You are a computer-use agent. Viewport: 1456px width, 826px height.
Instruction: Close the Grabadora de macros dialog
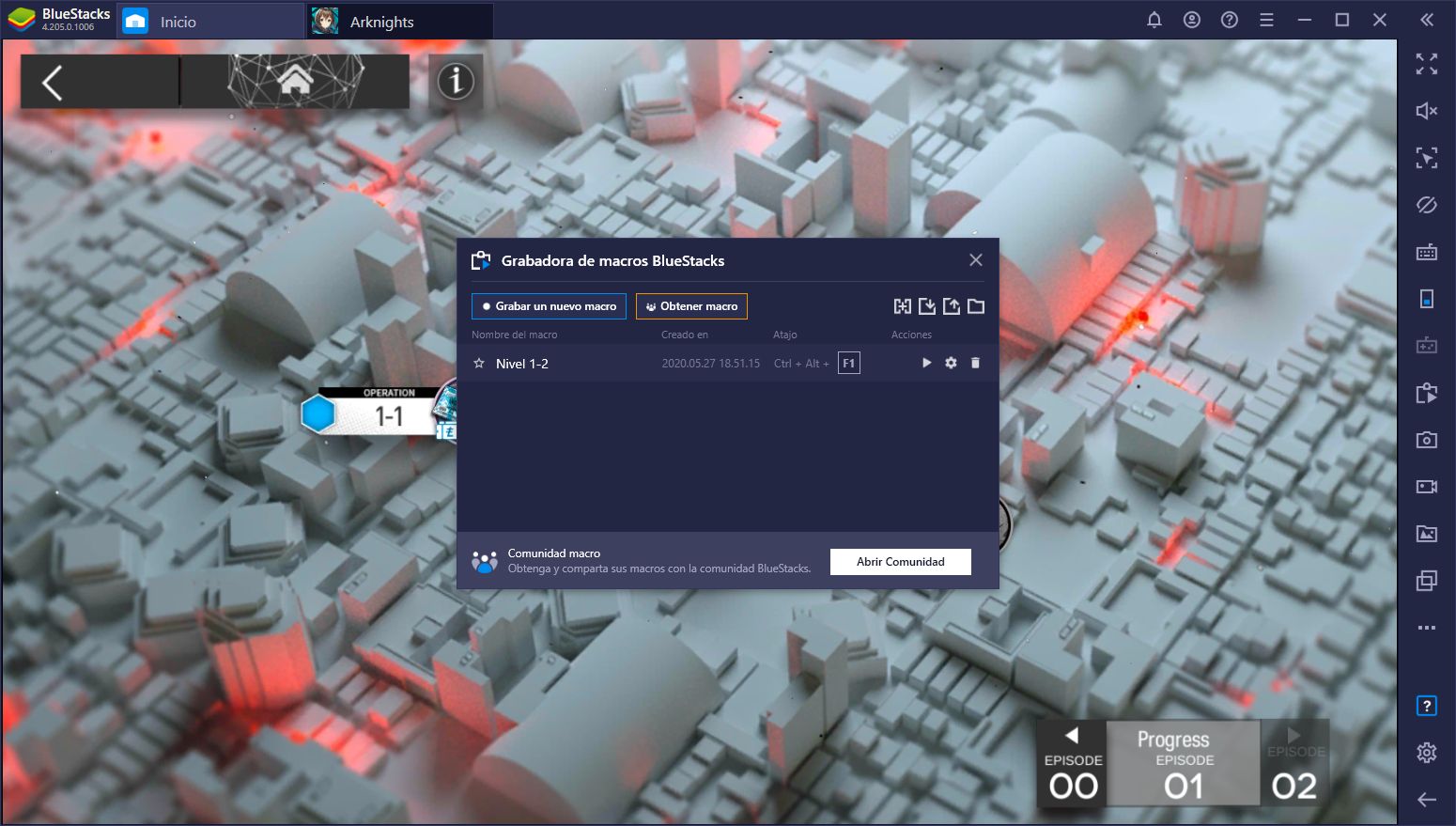click(976, 260)
